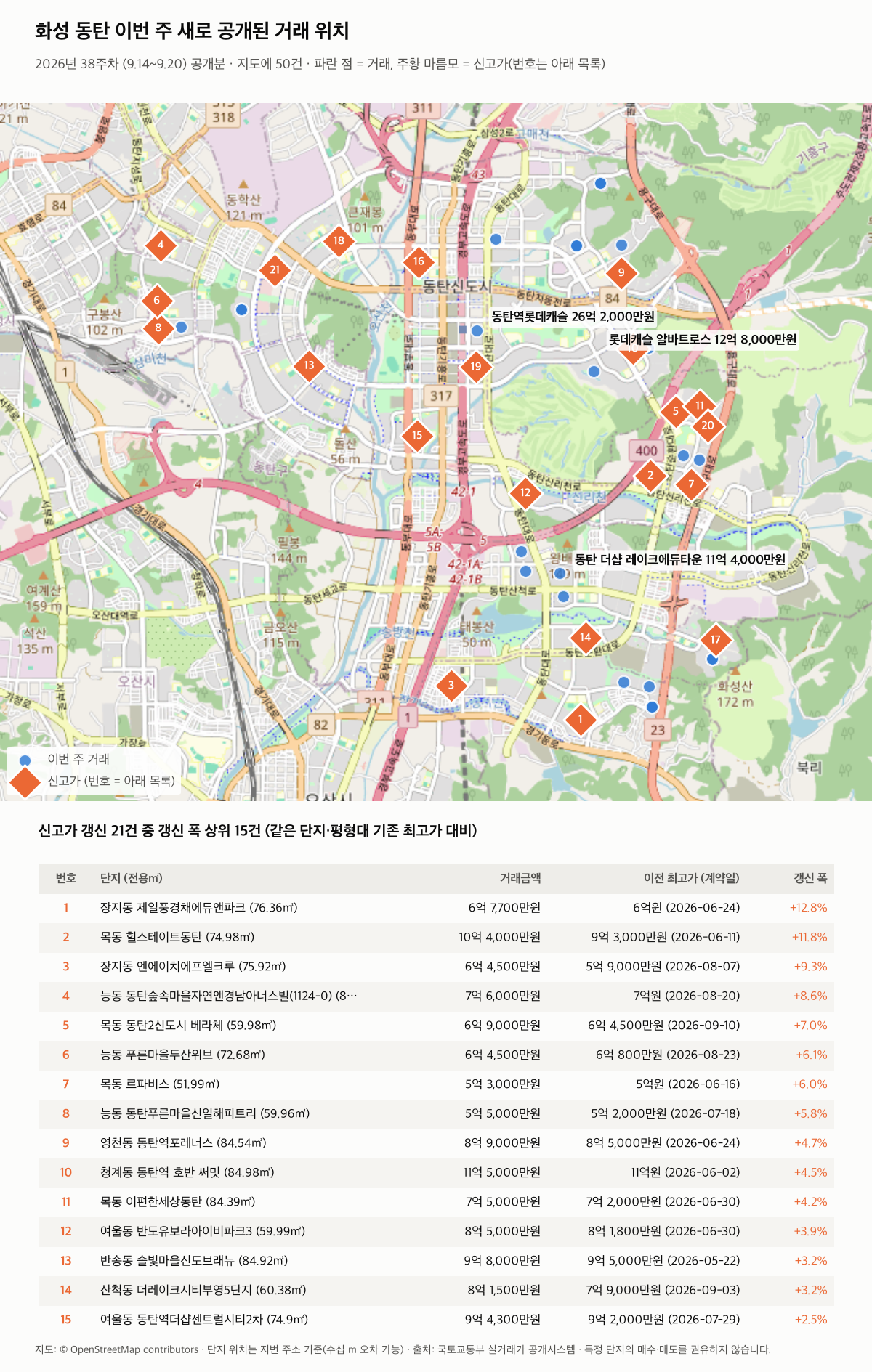Select row 영천동 동탄역포레너스 (84.54㎡)
Image resolution: width=872 pixels, height=1372 pixels.
436,1143
